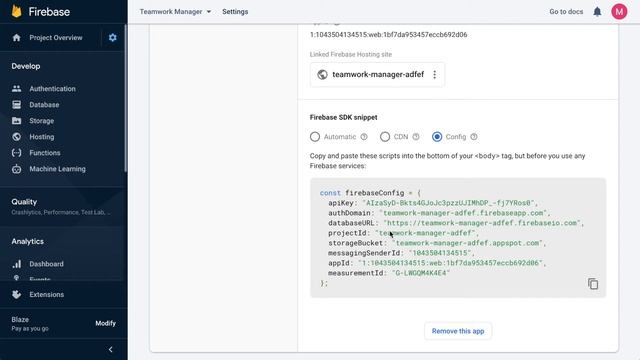This screenshot has height=360, width=640.
Task: Click the Machine Learning robot icon
Action: [16, 169]
